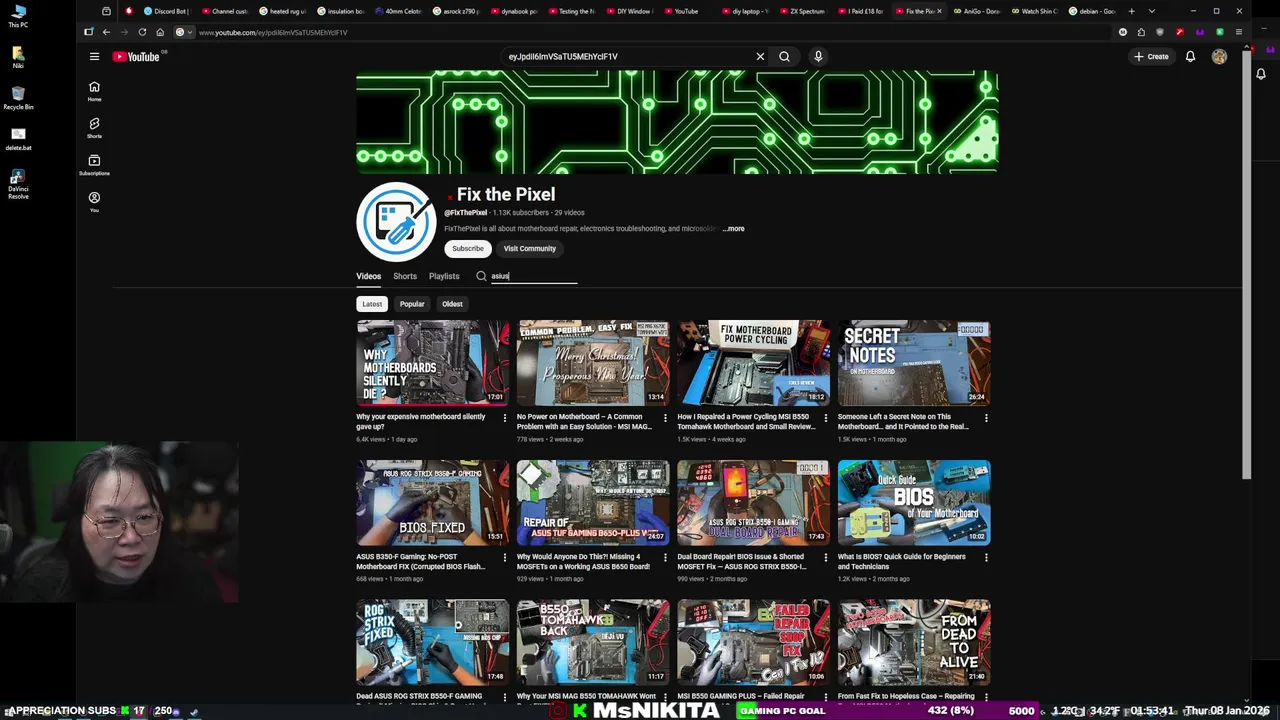Click the Visit Community button
The width and height of the screenshot is (1280, 720).
529,249
